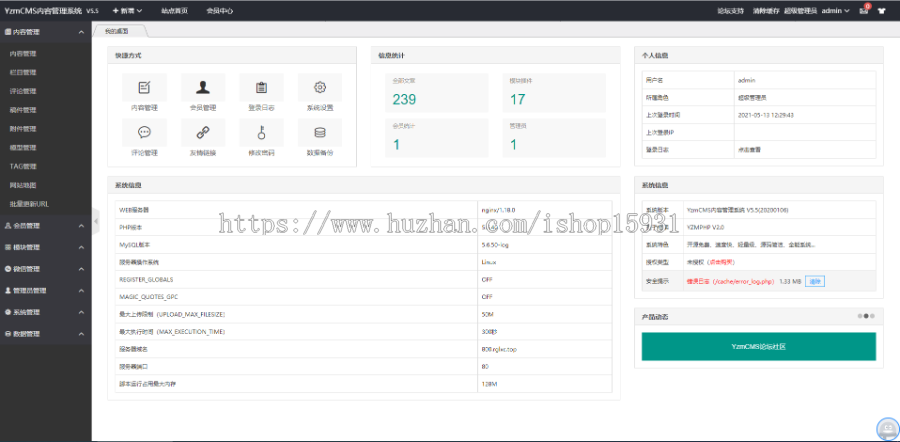Image resolution: width=900 pixels, height=442 pixels.
Task: Open the 系统设置 gear shortcut
Action: click(319, 88)
